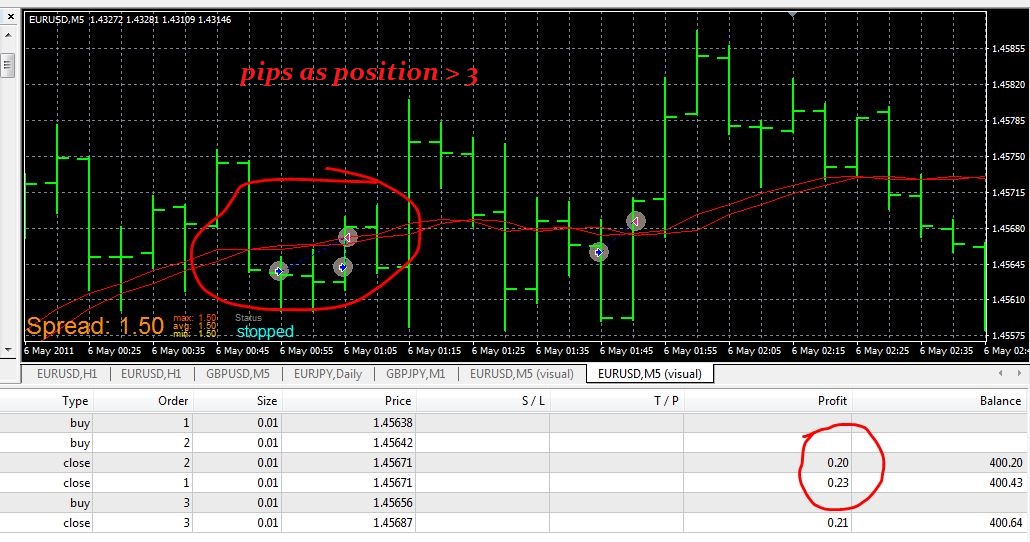Select the price cell 1.45642
This screenshot has height=542, width=1030.
(x=393, y=443)
